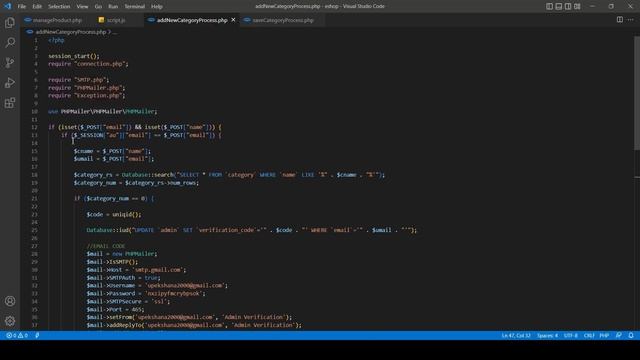Open the Terminal menu
640x360 pixels.
tap(135, 7)
